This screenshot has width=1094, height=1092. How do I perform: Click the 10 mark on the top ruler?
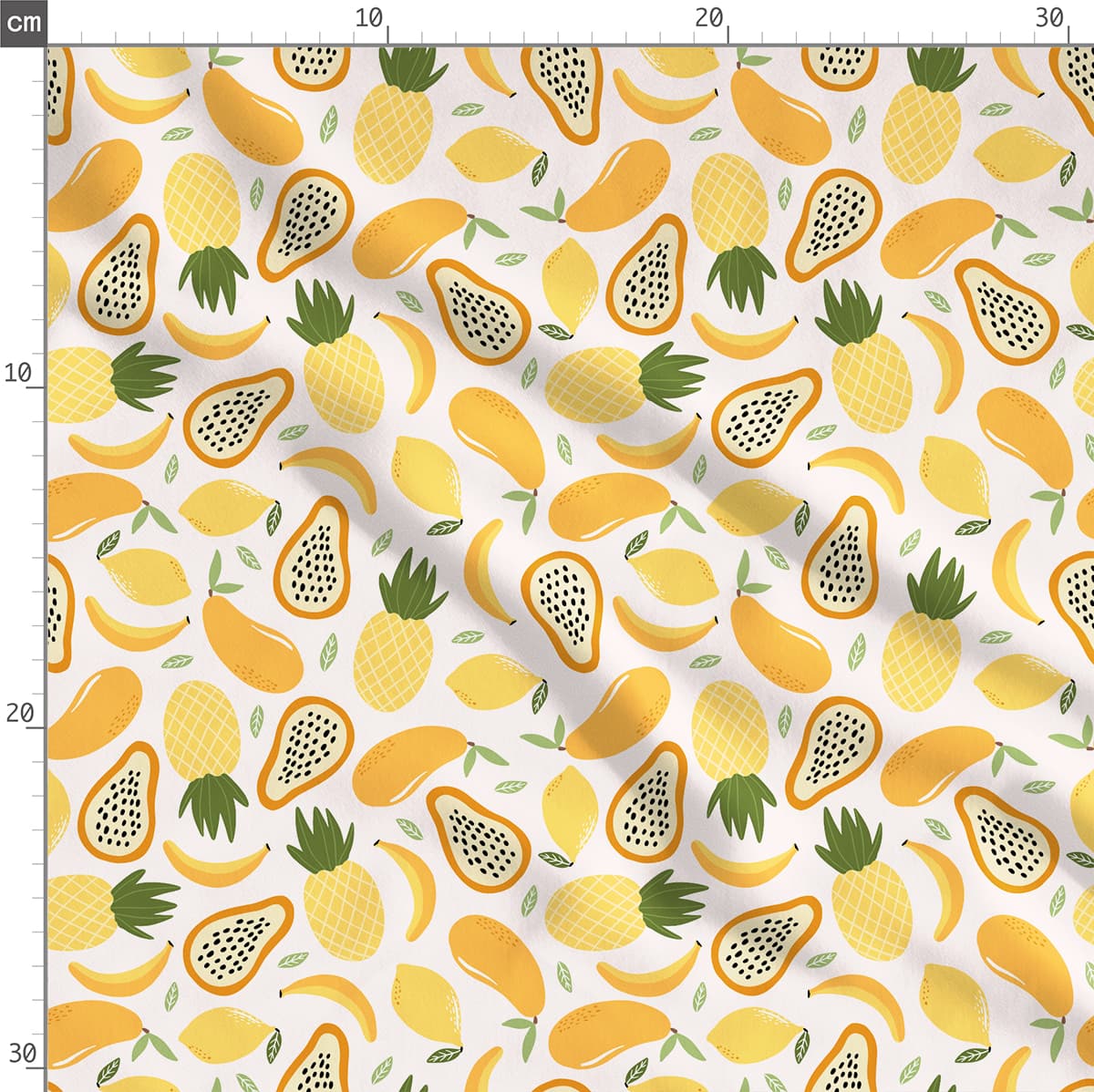point(369,18)
